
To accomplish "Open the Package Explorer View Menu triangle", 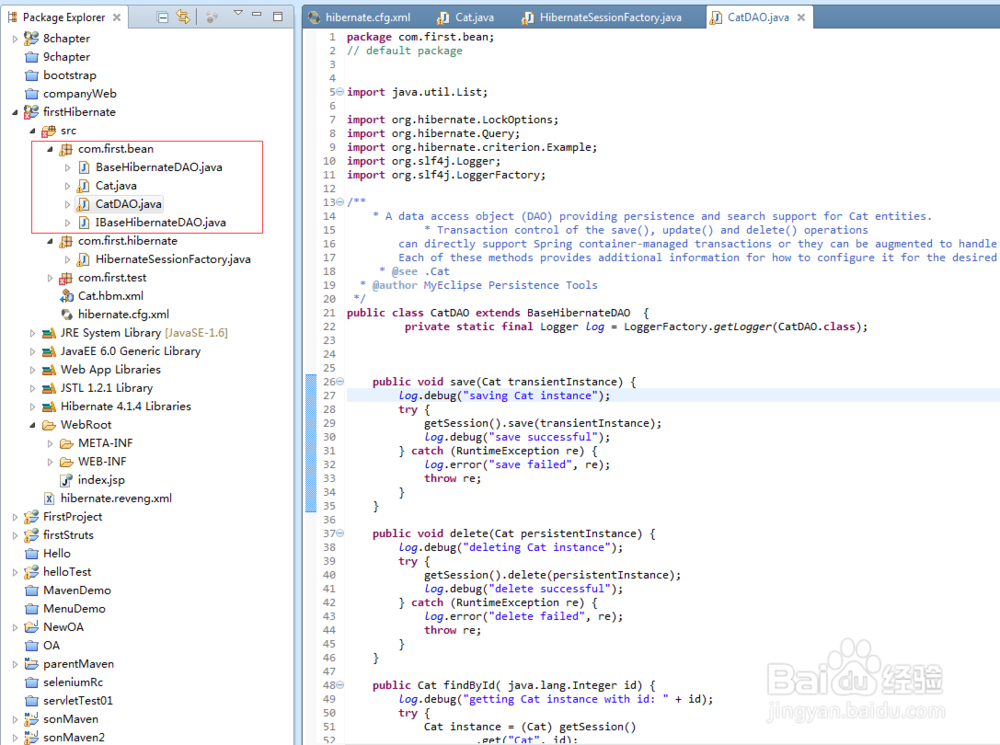I will click(238, 13).
